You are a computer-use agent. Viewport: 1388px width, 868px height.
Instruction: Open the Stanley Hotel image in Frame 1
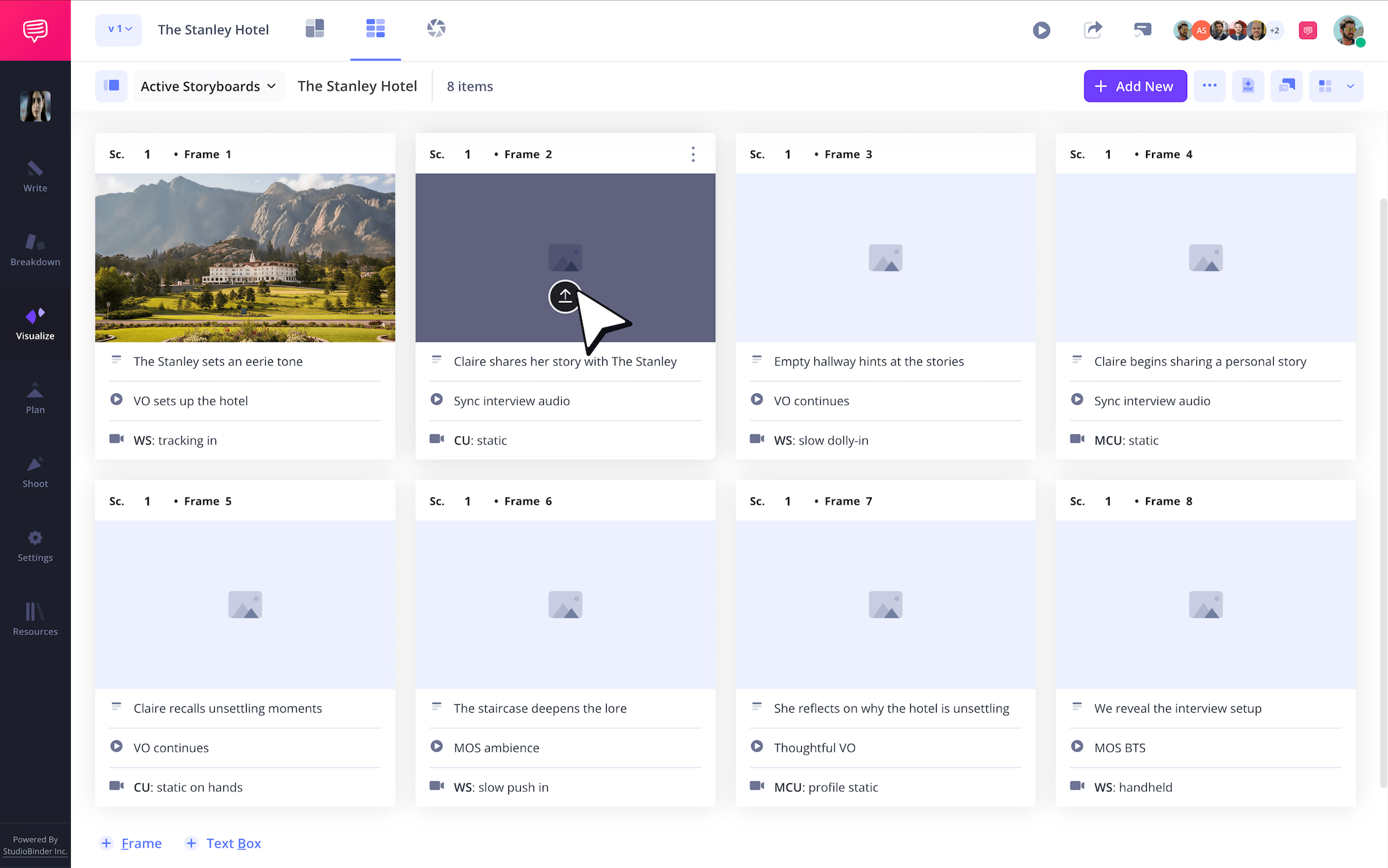tap(245, 258)
